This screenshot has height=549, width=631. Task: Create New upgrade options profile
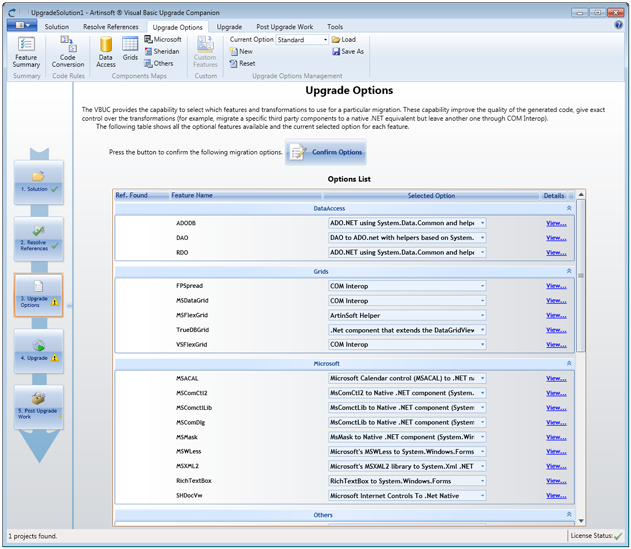(x=241, y=52)
